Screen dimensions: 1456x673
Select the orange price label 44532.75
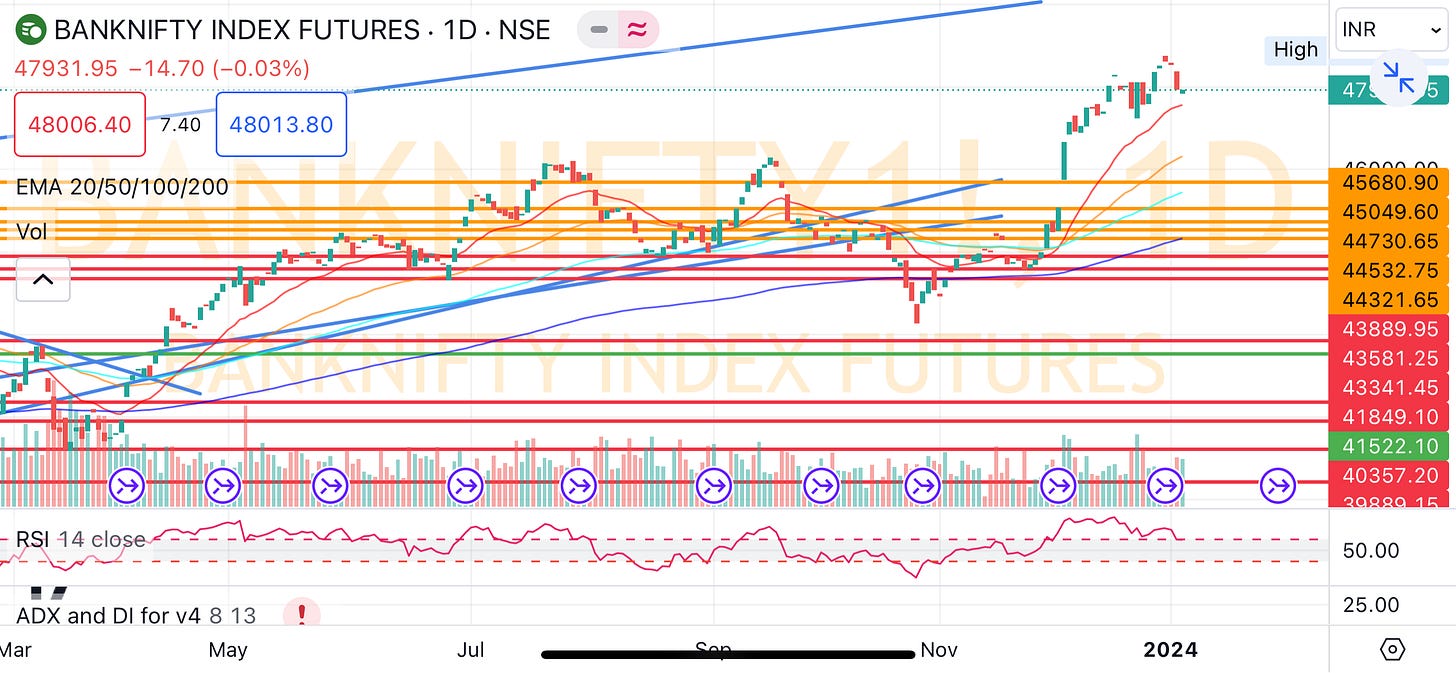click(1390, 271)
